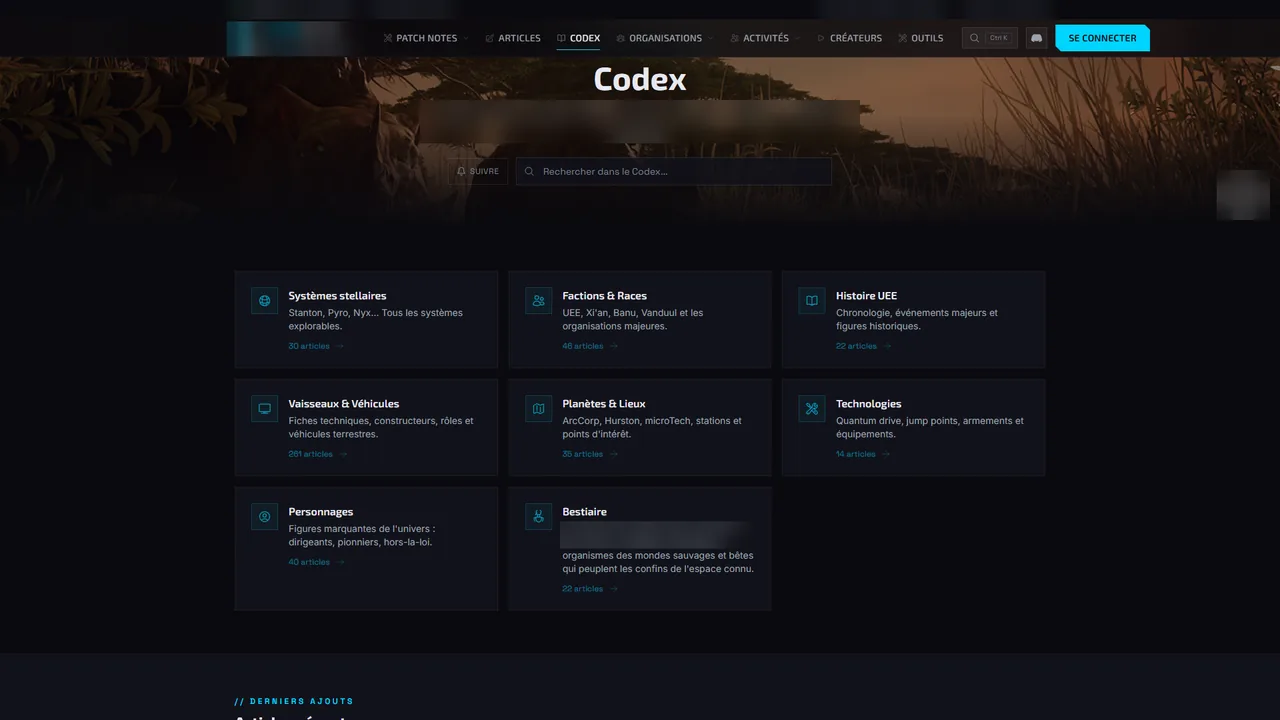Click the Vaisseaux & Véhicules monitor icon
The image size is (1280, 720).
pos(265,408)
